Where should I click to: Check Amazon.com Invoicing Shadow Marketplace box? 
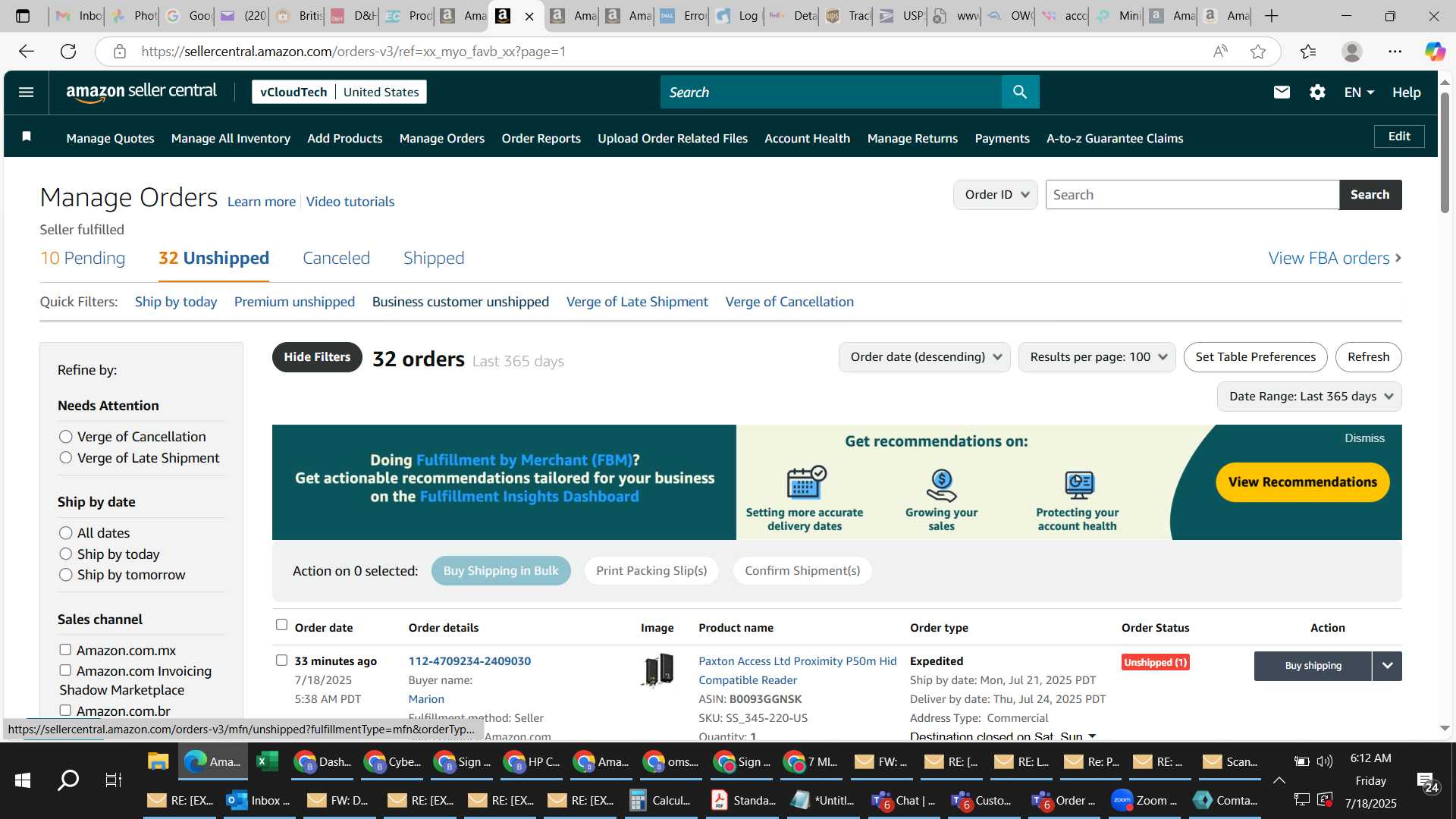tap(65, 670)
